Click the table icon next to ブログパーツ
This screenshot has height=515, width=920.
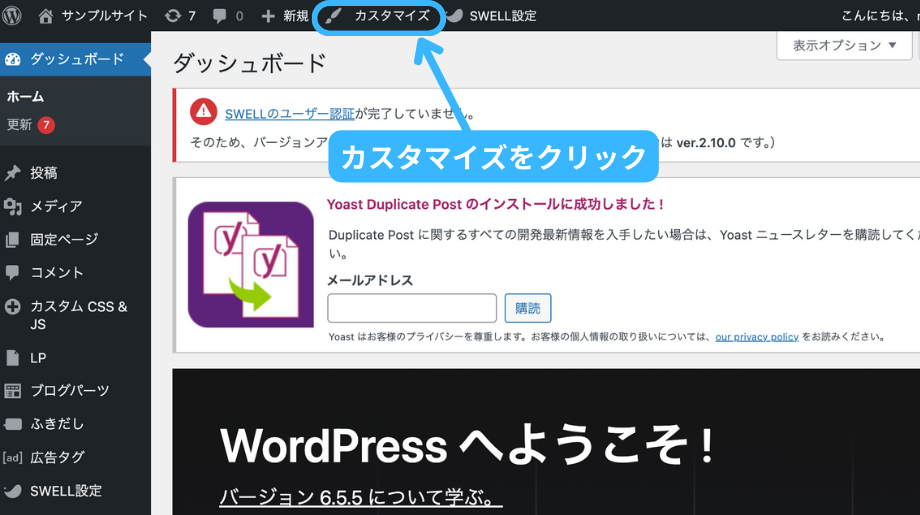(x=12, y=391)
